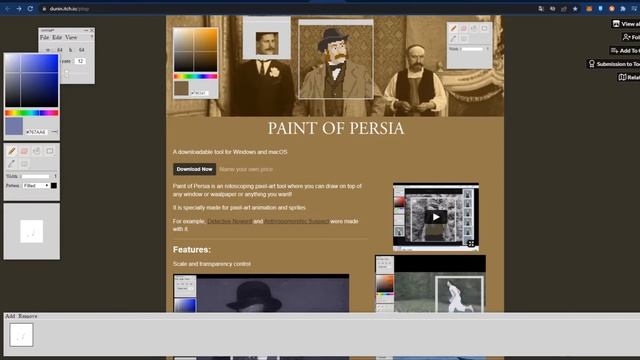Select the third tool icon beside the eraser

tap(37, 151)
